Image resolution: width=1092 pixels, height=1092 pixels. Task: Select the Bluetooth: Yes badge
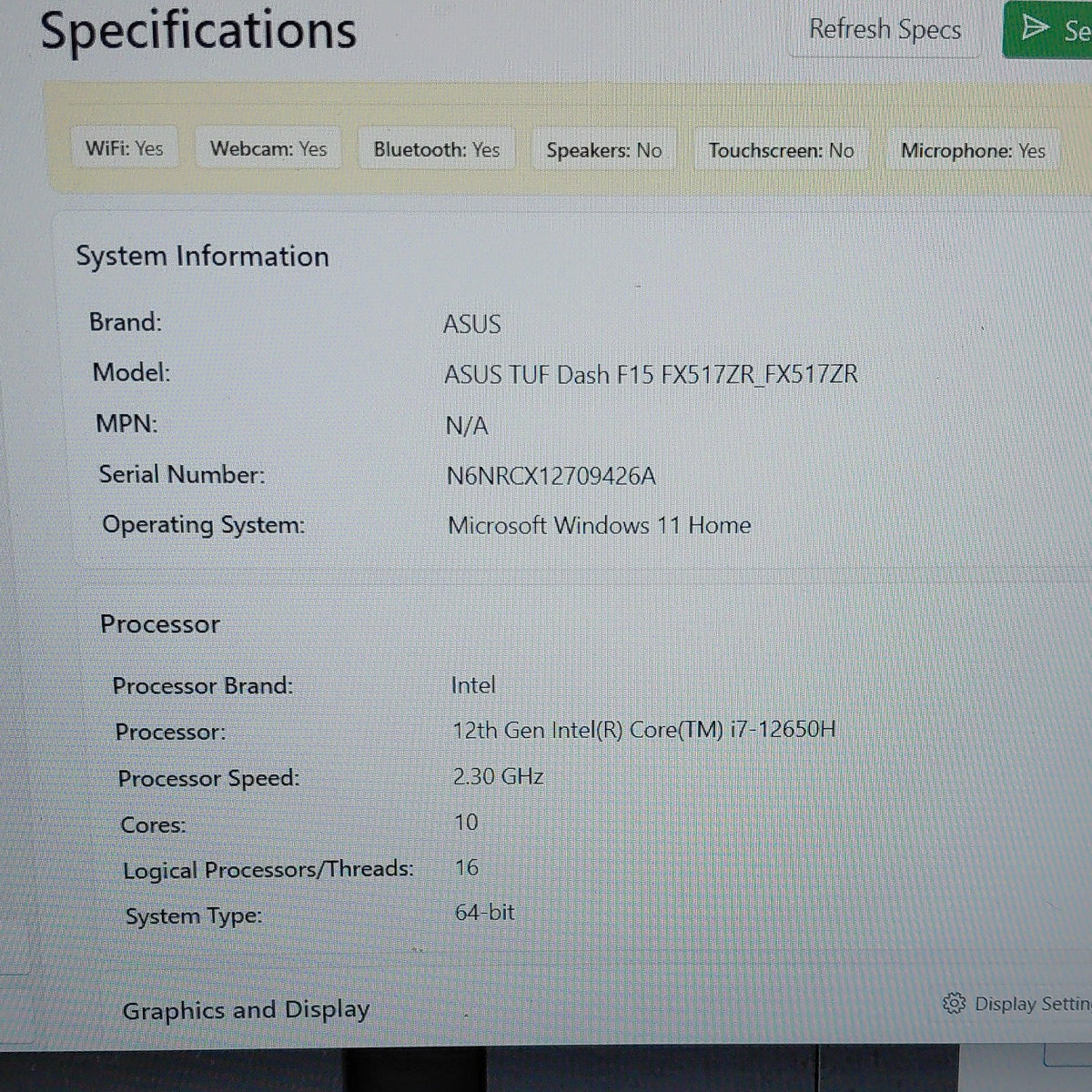coord(437,149)
